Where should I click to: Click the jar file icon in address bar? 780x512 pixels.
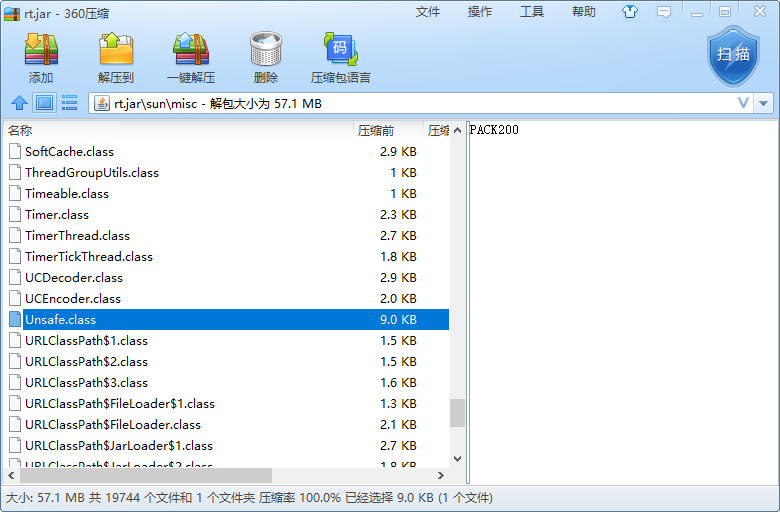click(101, 103)
